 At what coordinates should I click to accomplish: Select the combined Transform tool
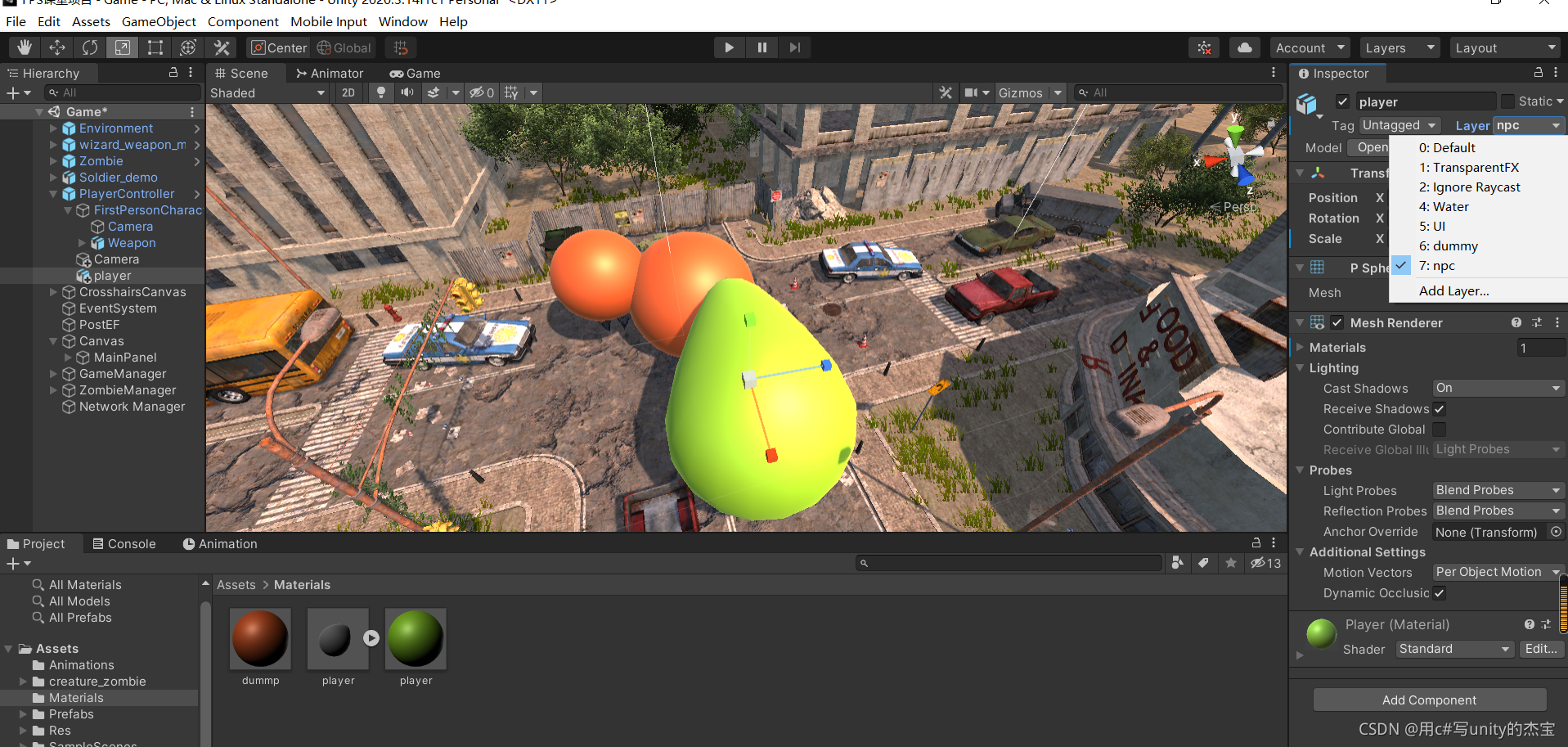pyautogui.click(x=188, y=47)
